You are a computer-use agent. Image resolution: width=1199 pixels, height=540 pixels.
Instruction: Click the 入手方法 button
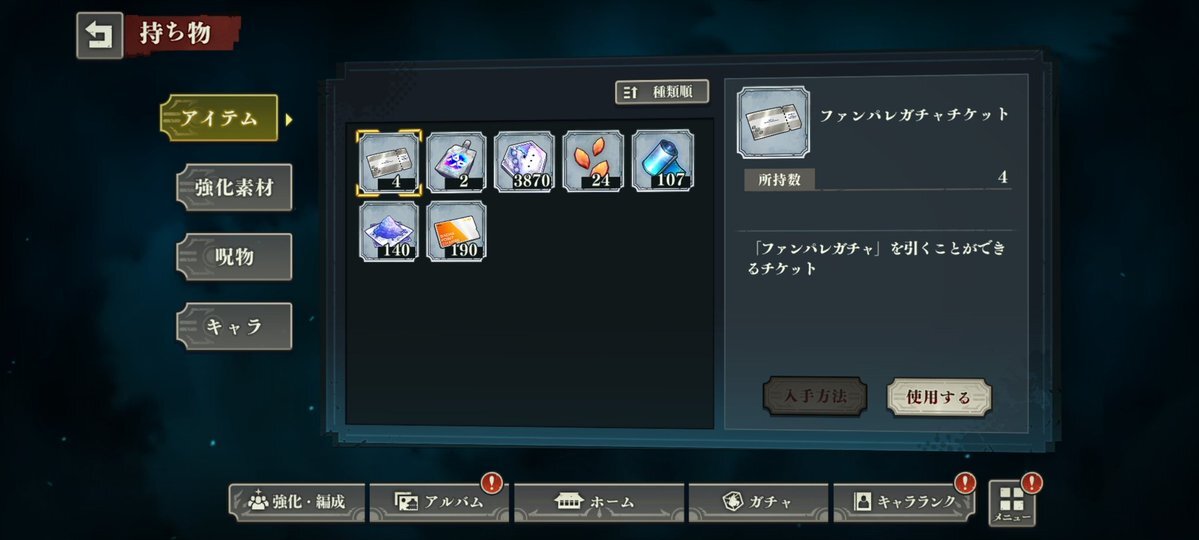coord(815,397)
